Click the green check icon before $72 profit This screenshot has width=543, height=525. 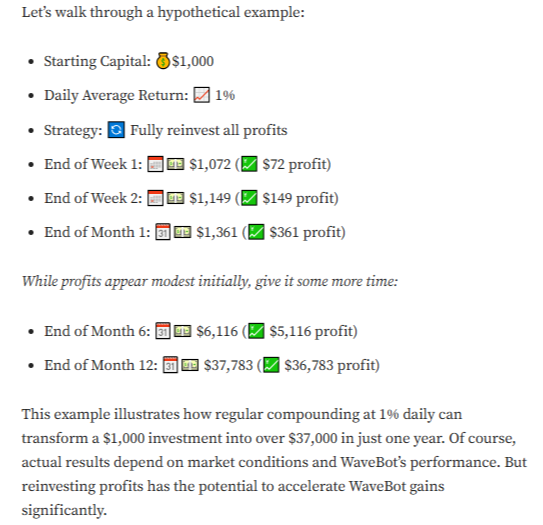(x=249, y=164)
